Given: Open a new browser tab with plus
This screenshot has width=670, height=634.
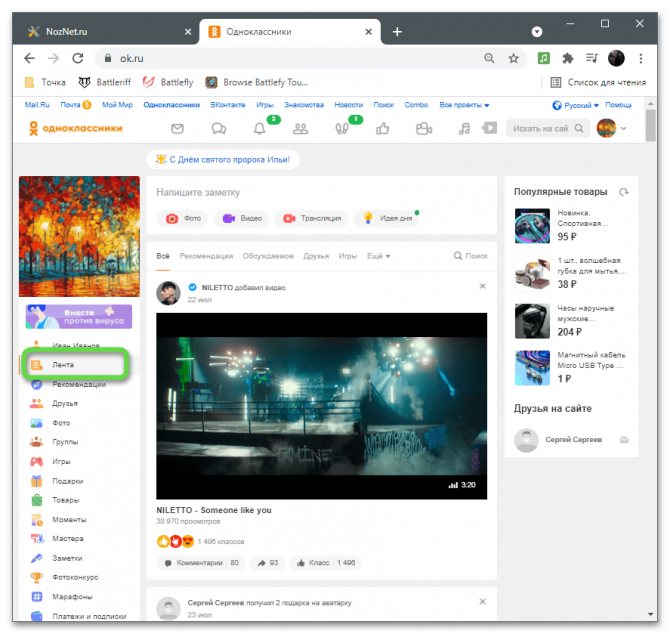Looking at the screenshot, I should tap(397, 32).
